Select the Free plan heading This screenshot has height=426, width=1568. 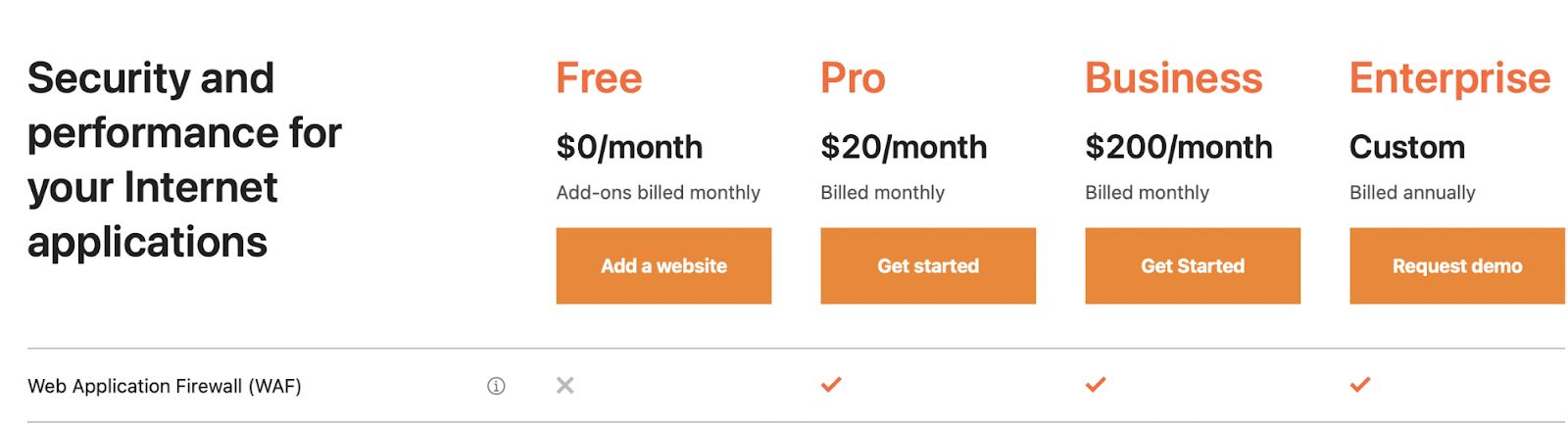tap(599, 78)
